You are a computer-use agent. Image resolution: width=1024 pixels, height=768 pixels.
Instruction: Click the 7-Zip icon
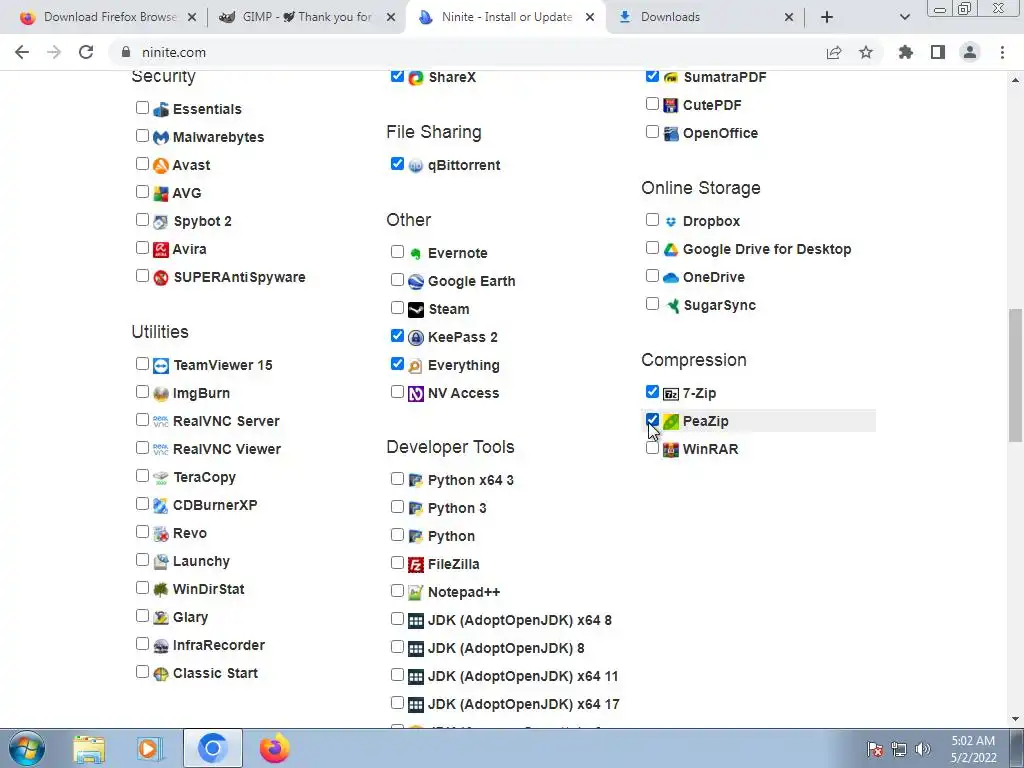671,394
